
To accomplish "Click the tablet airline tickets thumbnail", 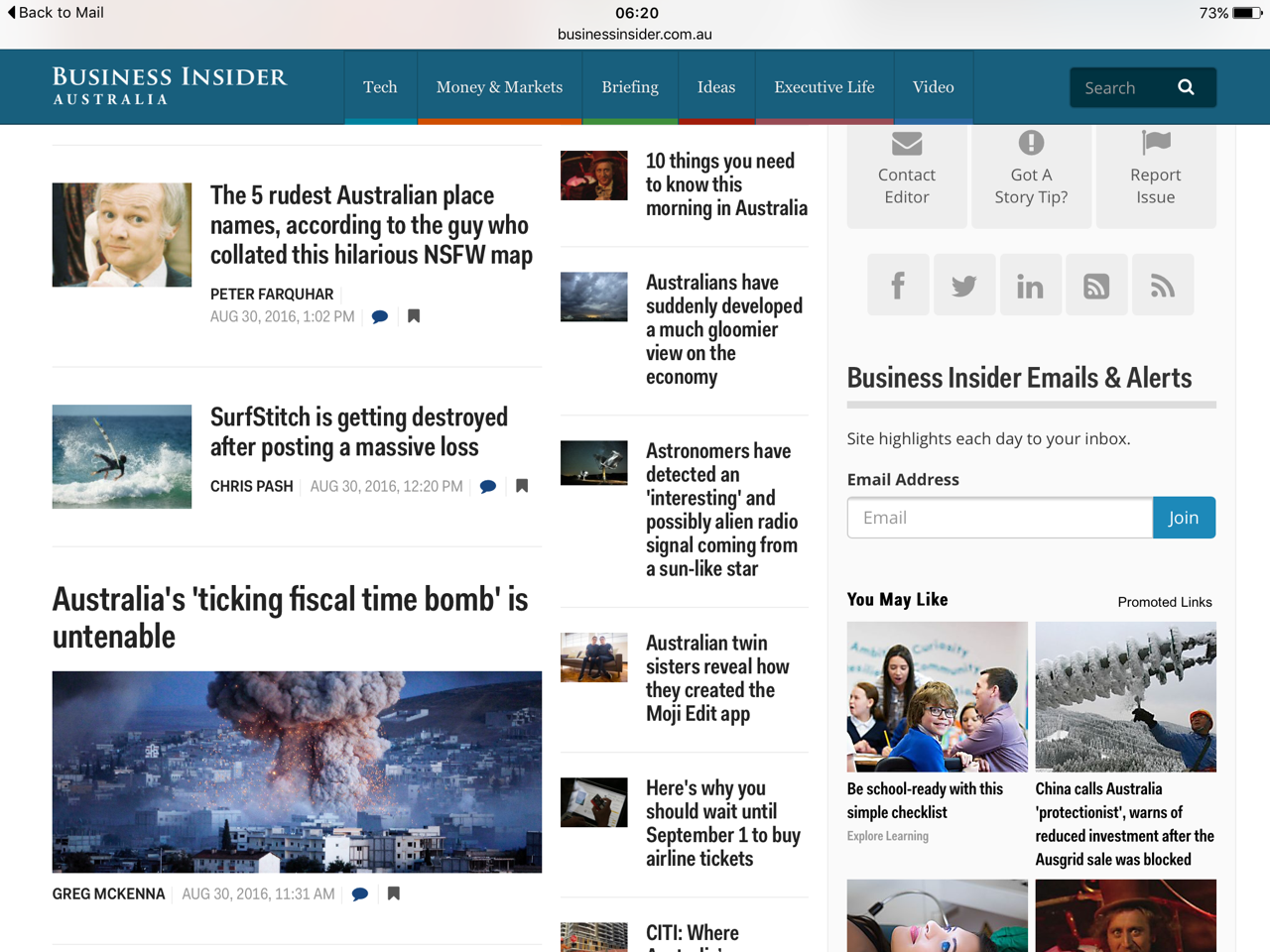I will tap(594, 802).
